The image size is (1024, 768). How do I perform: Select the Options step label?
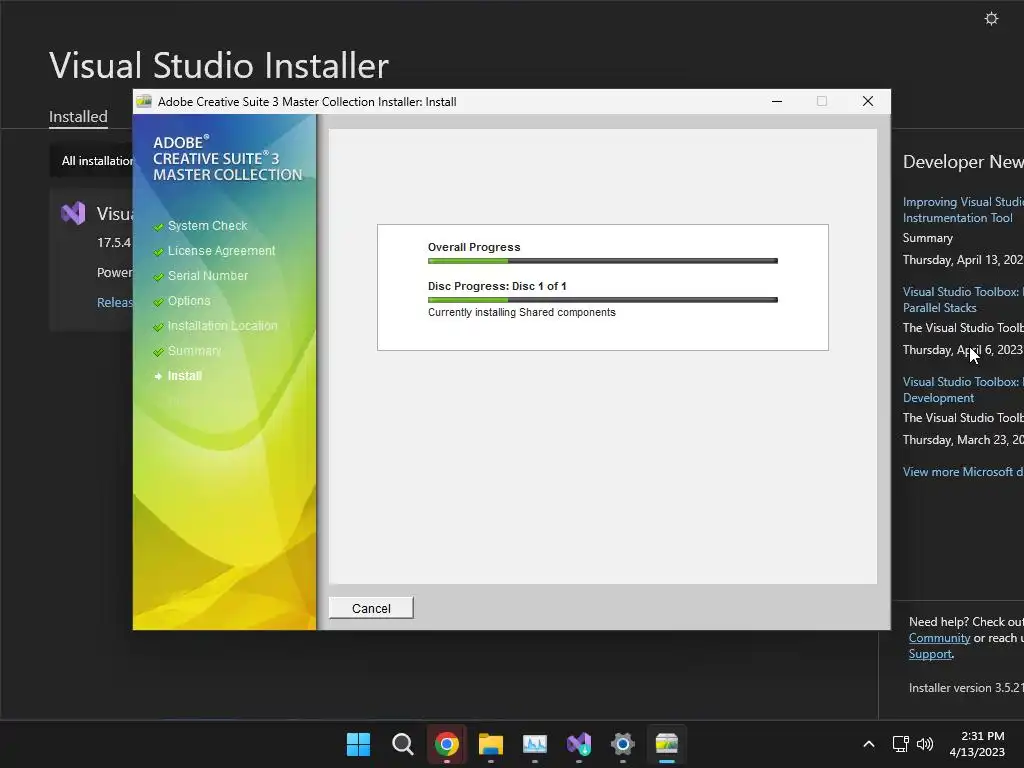pyautogui.click(x=189, y=300)
